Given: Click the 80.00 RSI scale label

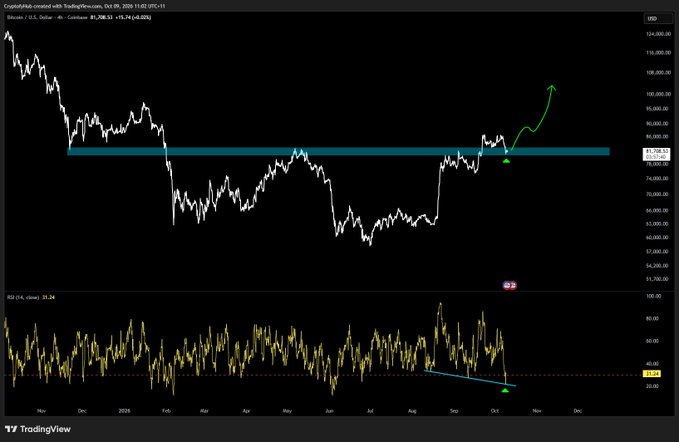Looking at the screenshot, I should point(653,318).
